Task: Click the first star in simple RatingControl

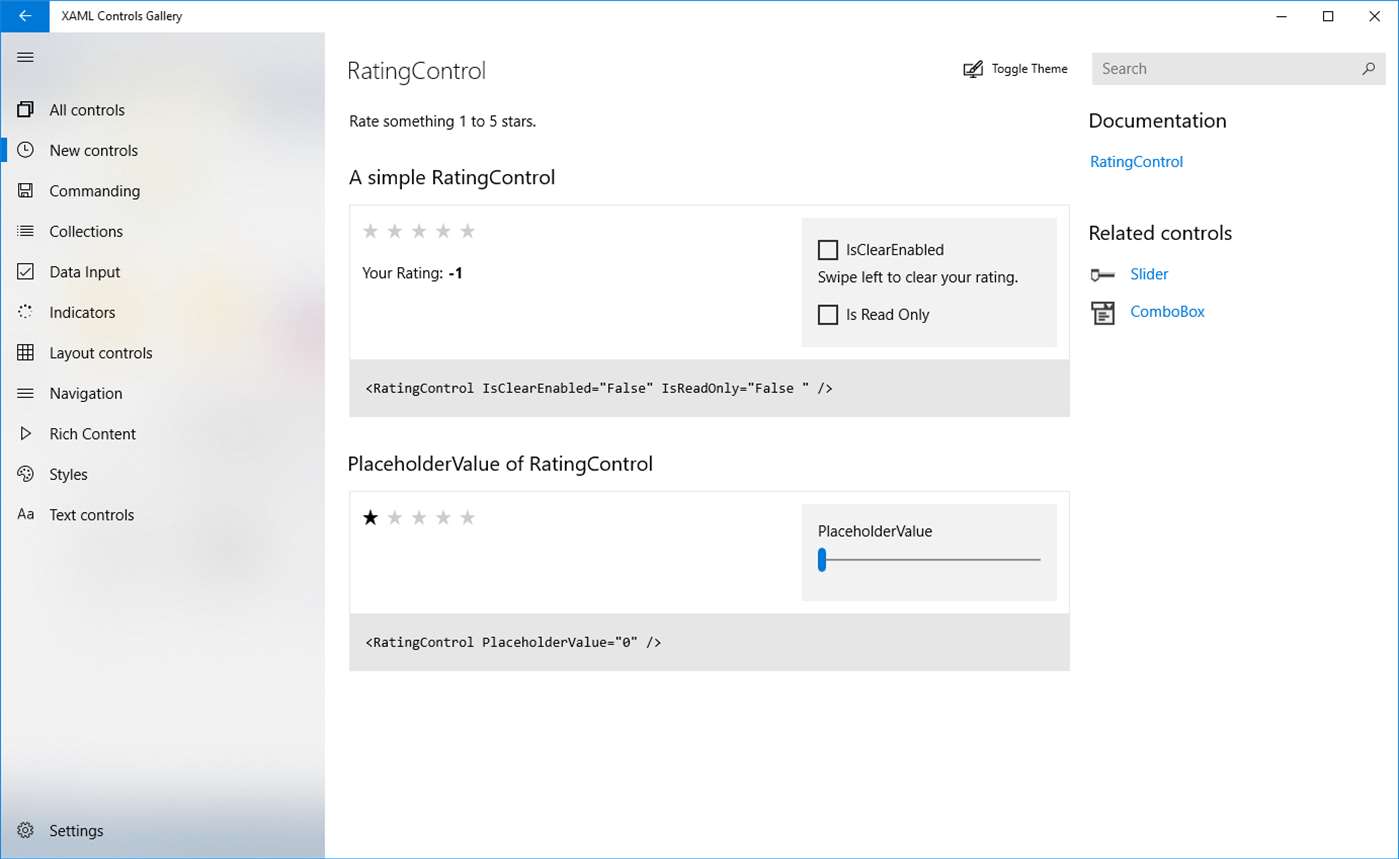Action: pyautogui.click(x=370, y=231)
